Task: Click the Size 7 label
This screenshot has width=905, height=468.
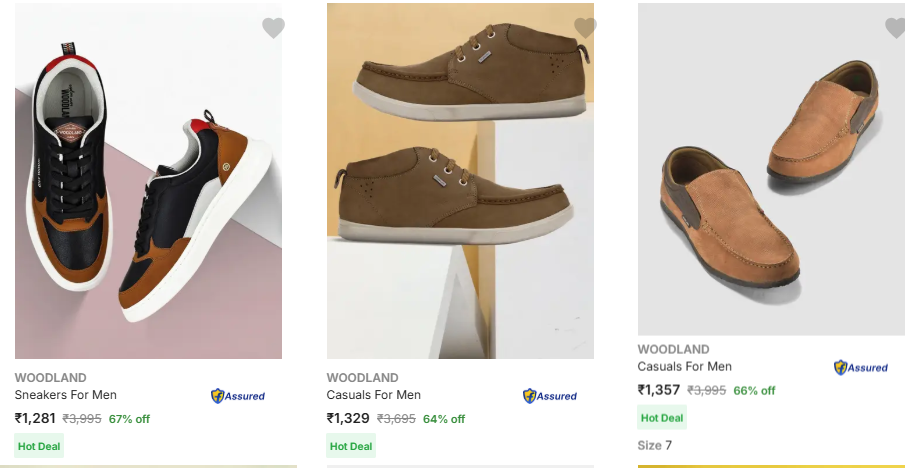Action: (x=655, y=445)
